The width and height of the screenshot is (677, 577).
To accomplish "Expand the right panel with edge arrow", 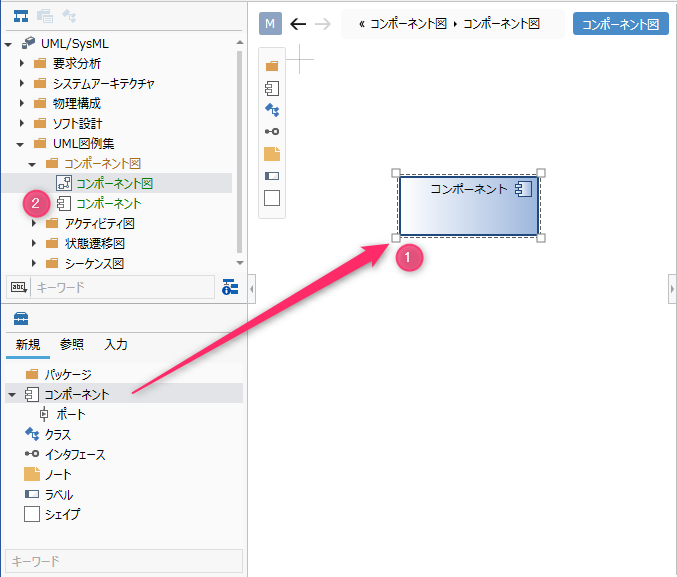I will pos(672,288).
